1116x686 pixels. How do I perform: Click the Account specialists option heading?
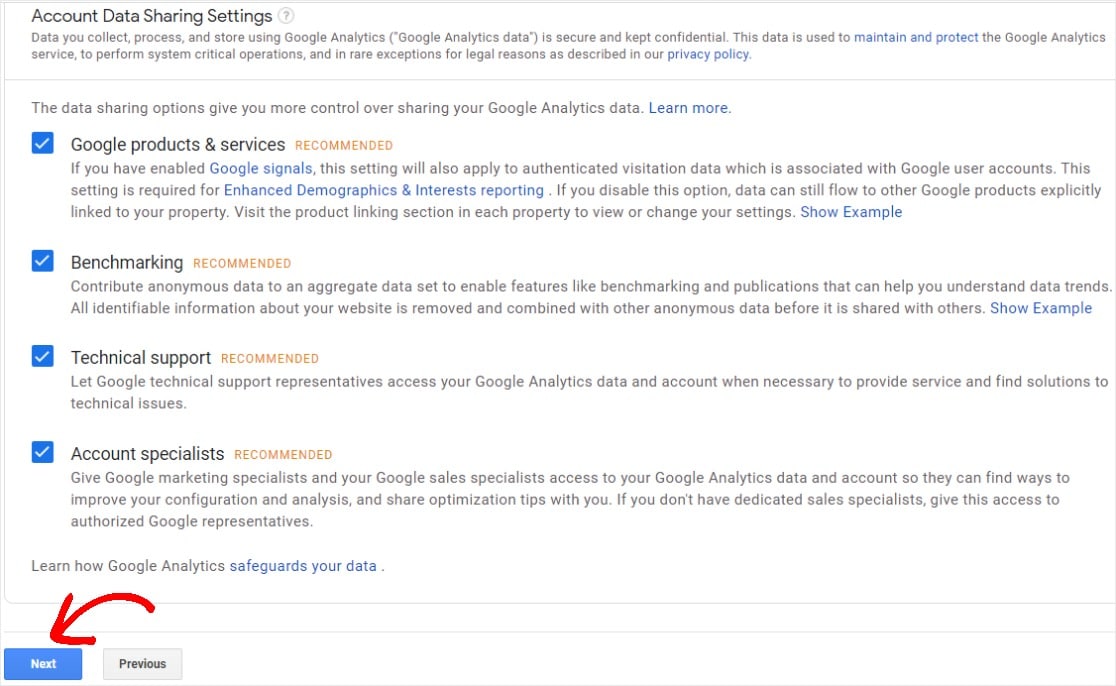[147, 454]
